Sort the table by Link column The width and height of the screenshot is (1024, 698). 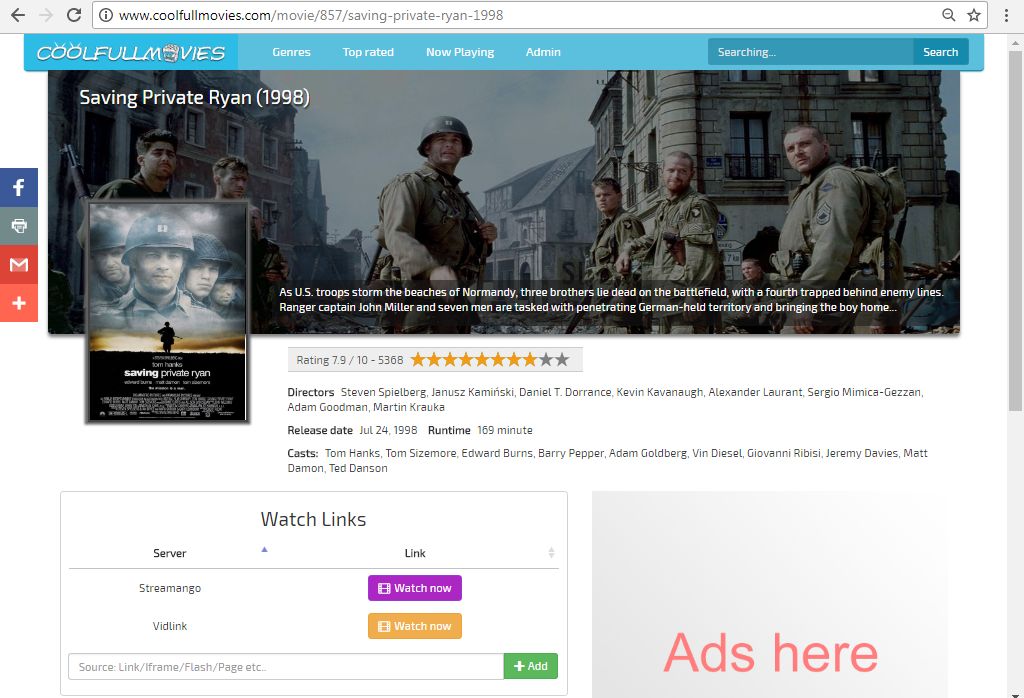(x=415, y=553)
